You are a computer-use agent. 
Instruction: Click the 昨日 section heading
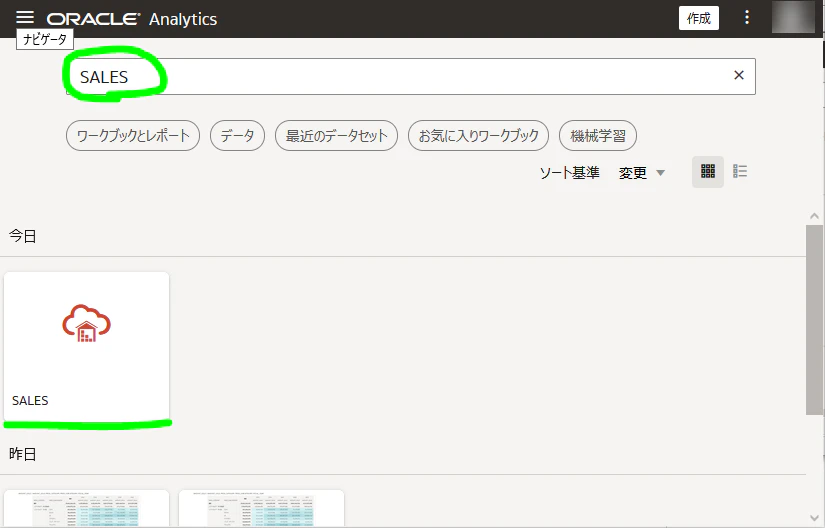(23, 454)
